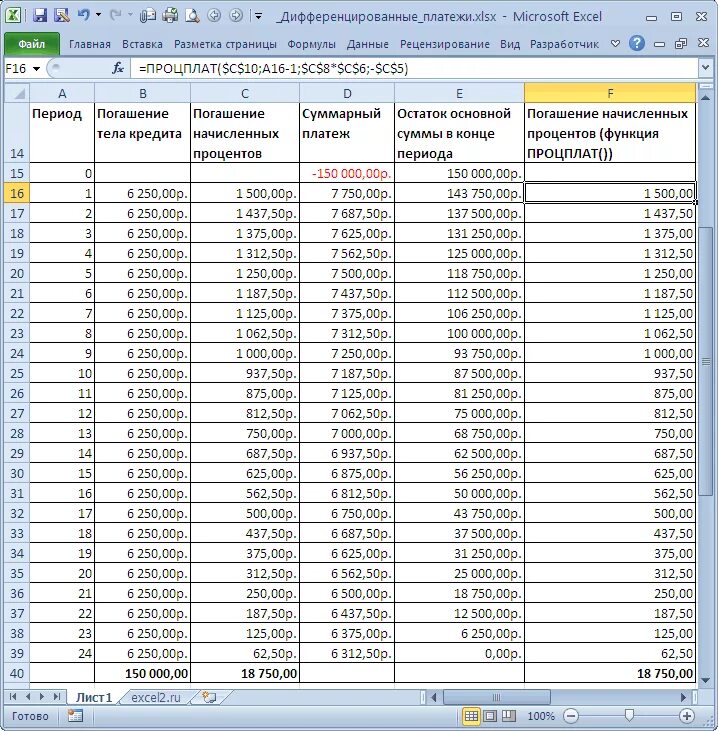
Task: Click the Insert Worksheet tab icon
Action: [209, 697]
